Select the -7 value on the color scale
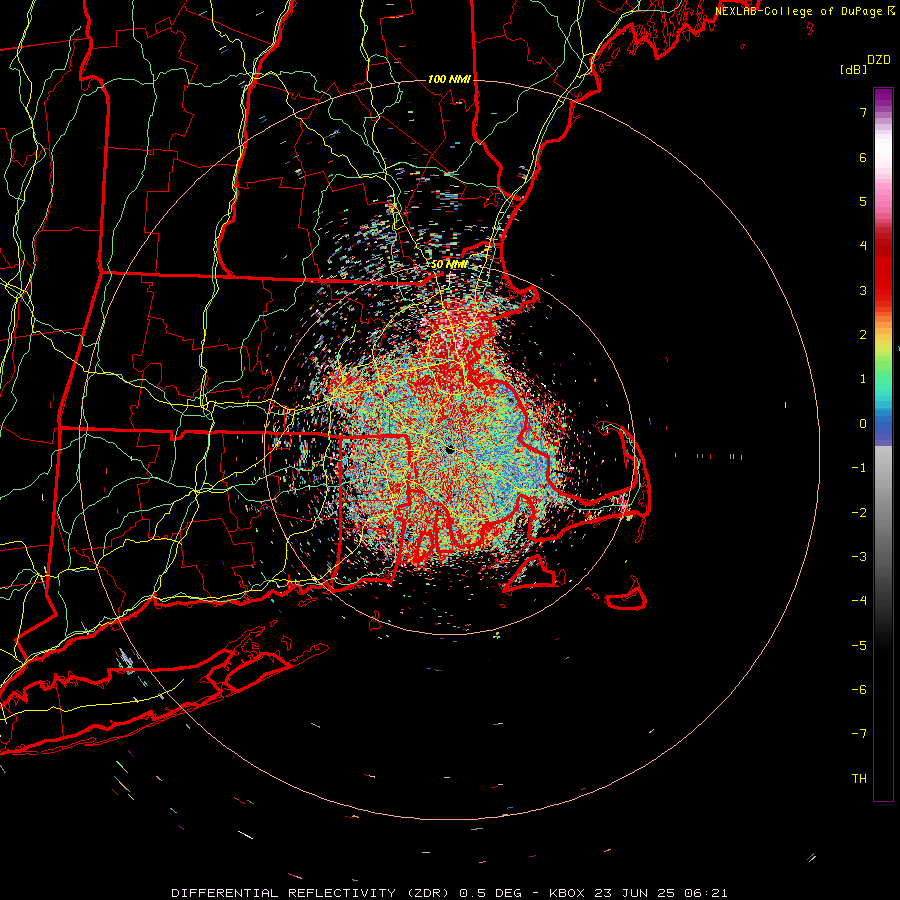 click(x=859, y=734)
